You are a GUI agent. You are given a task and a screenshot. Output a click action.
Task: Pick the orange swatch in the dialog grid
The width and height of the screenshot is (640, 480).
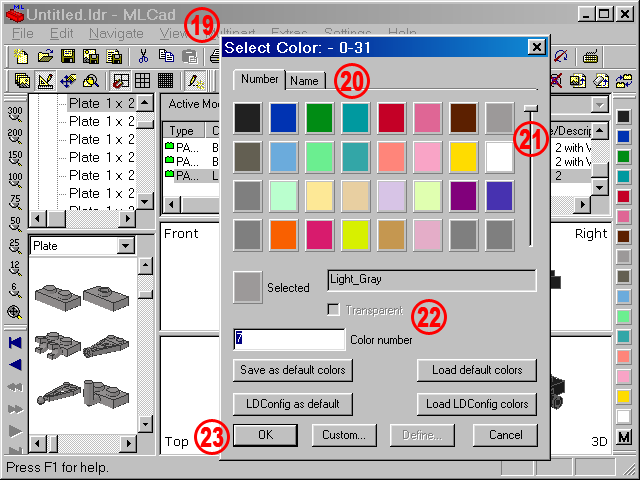tap(283, 235)
